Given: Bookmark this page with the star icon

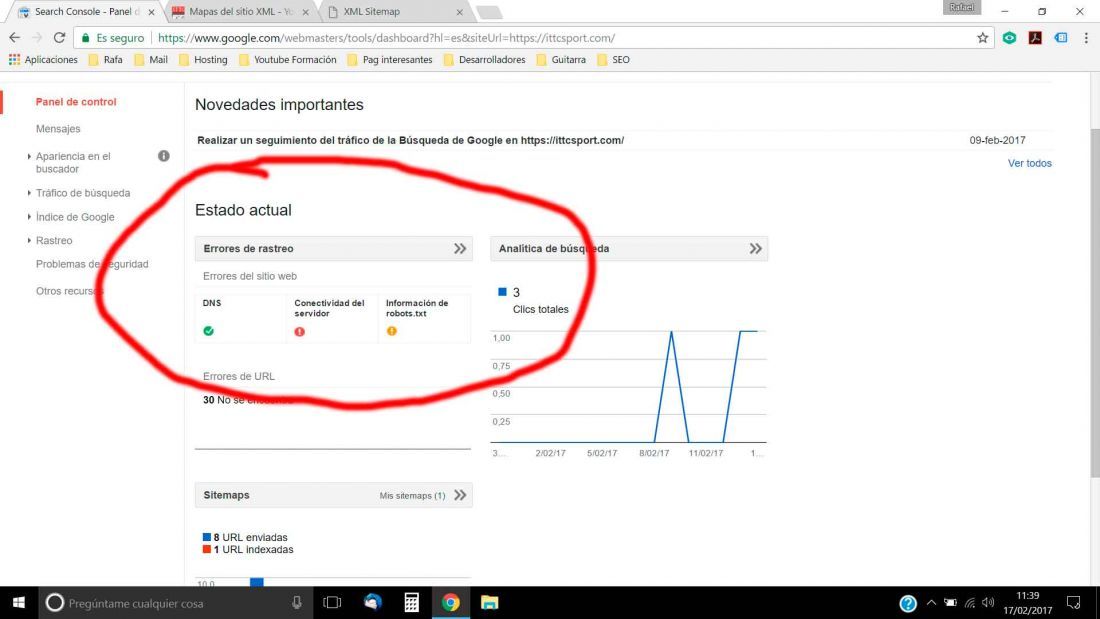Looking at the screenshot, I should pos(982,38).
